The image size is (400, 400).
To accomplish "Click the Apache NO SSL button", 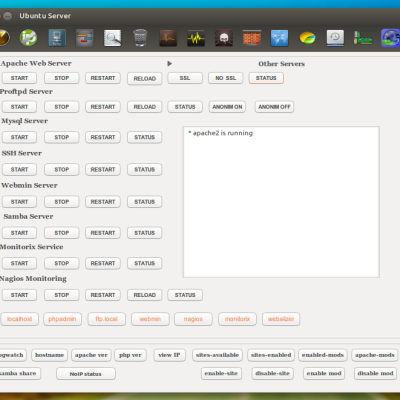I will 226,78.
